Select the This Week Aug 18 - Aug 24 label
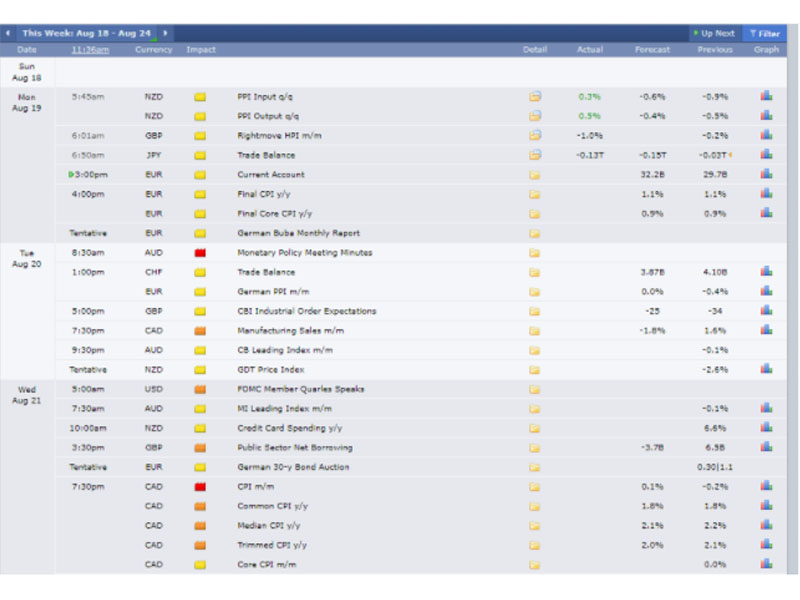Screen dimensions: 800x600 87,33
